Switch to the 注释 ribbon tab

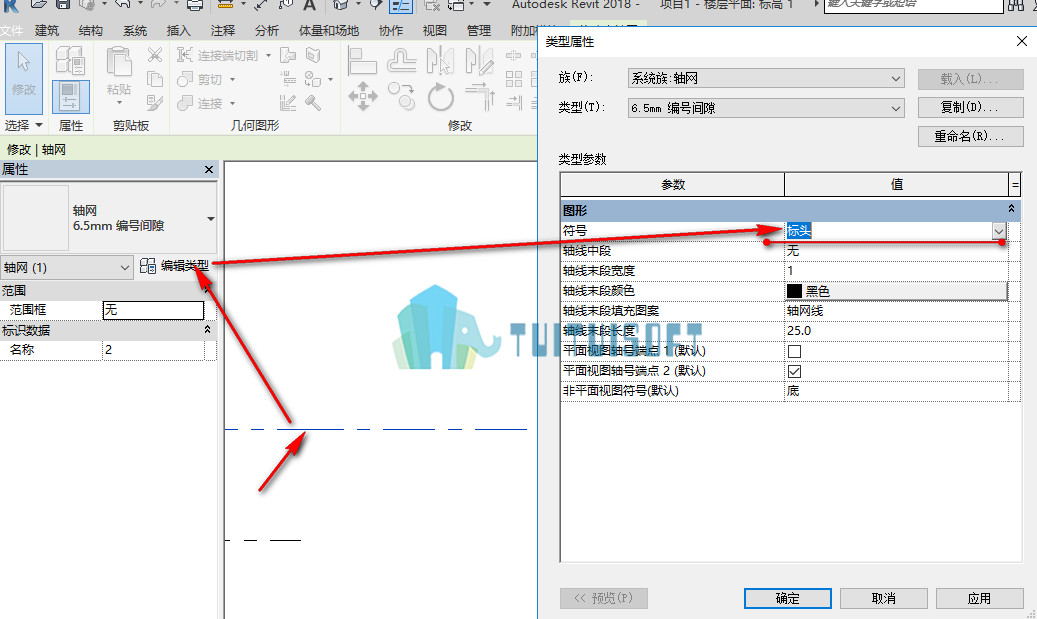click(222, 30)
